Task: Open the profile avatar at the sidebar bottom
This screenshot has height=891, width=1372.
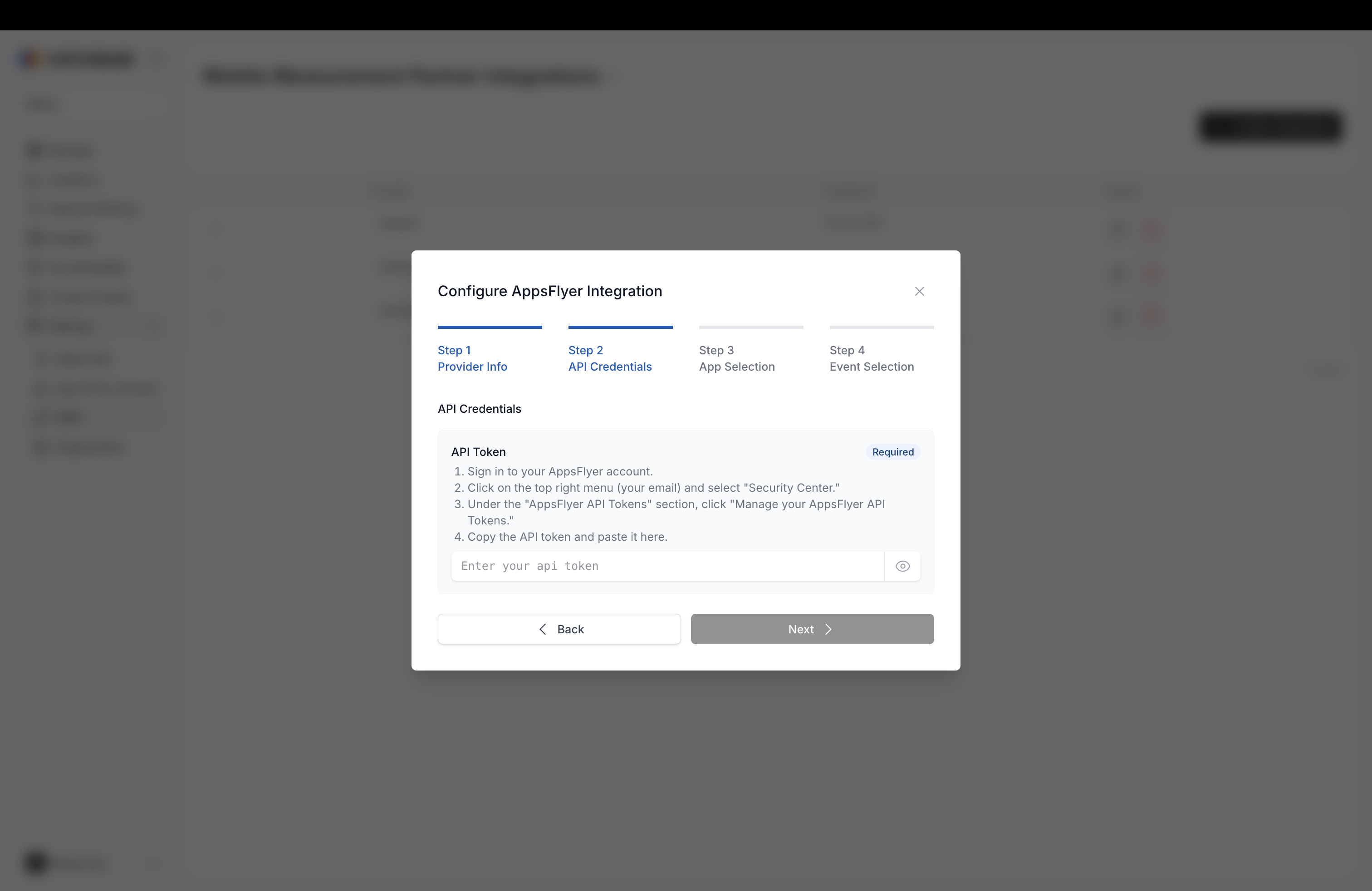Action: click(36, 864)
